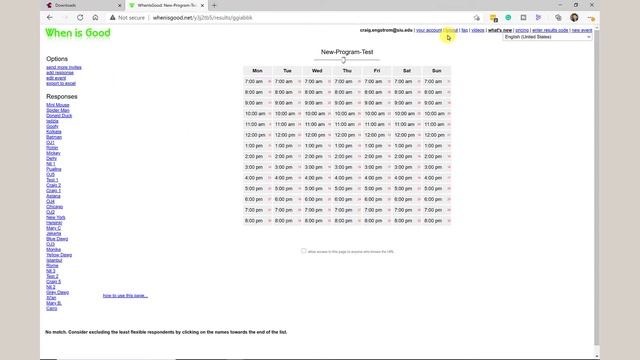
Task: Select respondent Cairo
Action: 51,309
